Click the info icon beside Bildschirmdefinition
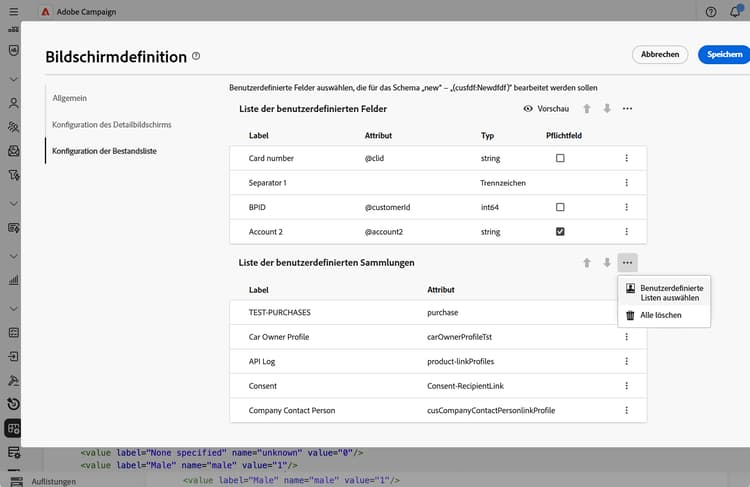 (x=196, y=56)
